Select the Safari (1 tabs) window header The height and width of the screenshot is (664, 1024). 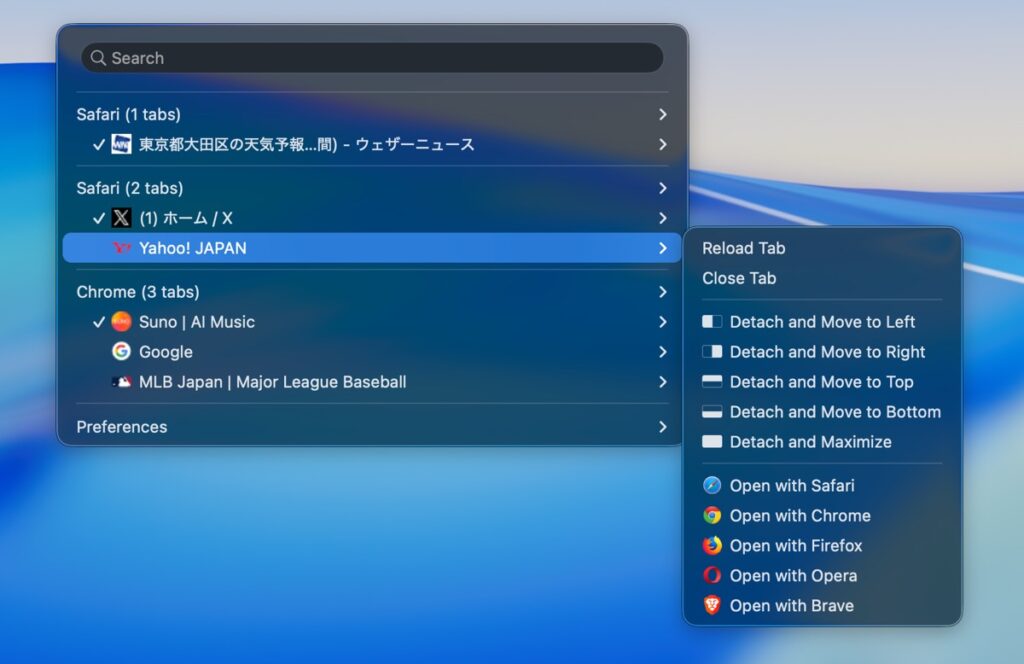coord(129,115)
